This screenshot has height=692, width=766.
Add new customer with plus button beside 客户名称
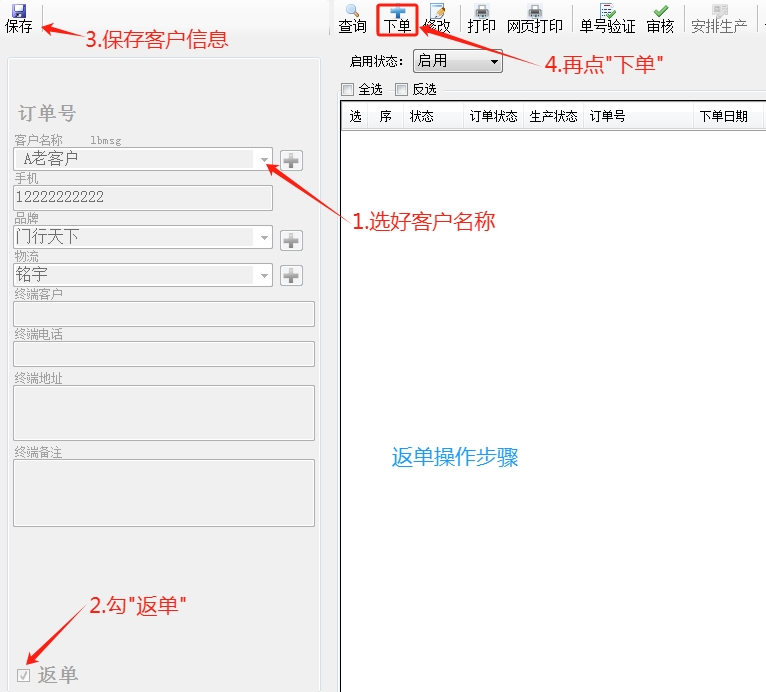[x=291, y=159]
